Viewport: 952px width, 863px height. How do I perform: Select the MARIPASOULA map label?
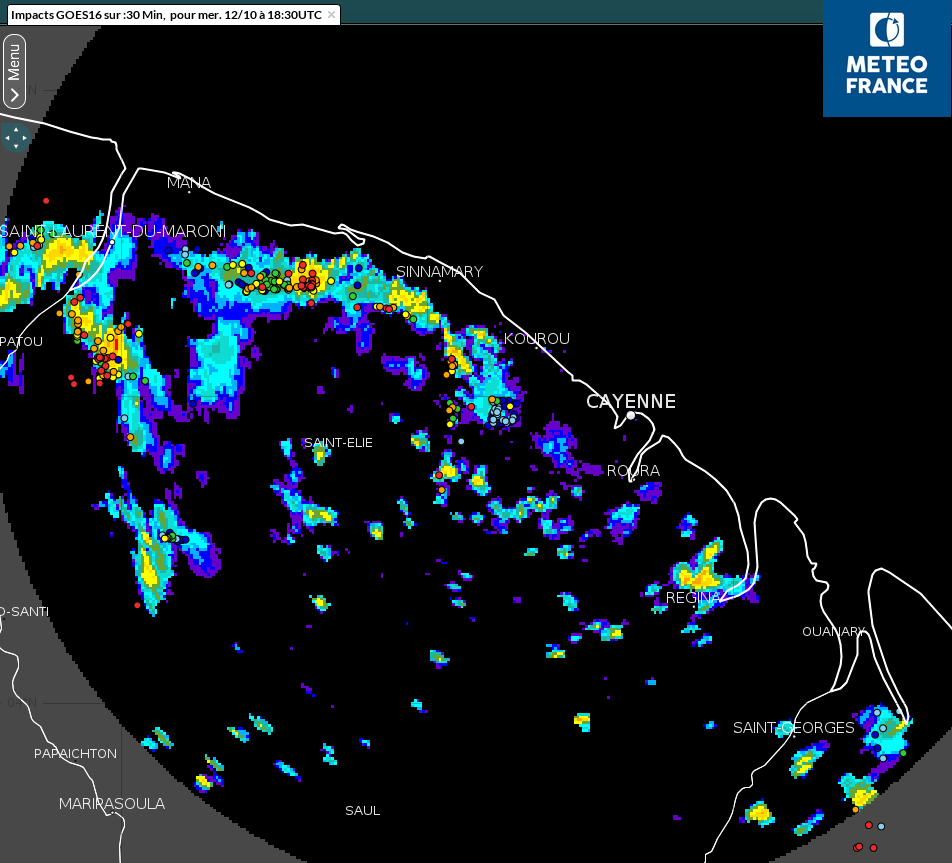112,803
